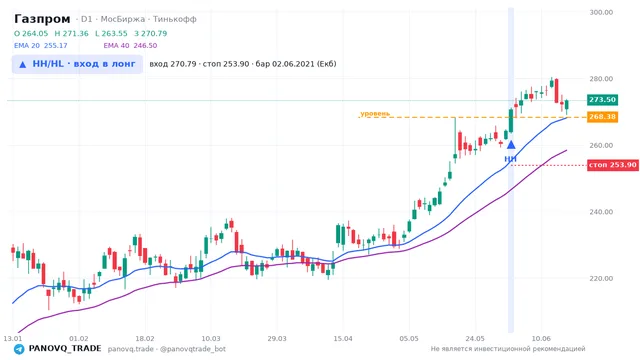Viewport: 640px width, 360px height.
Task: Click the '10.03' date on the axis
Action: click(x=211, y=339)
